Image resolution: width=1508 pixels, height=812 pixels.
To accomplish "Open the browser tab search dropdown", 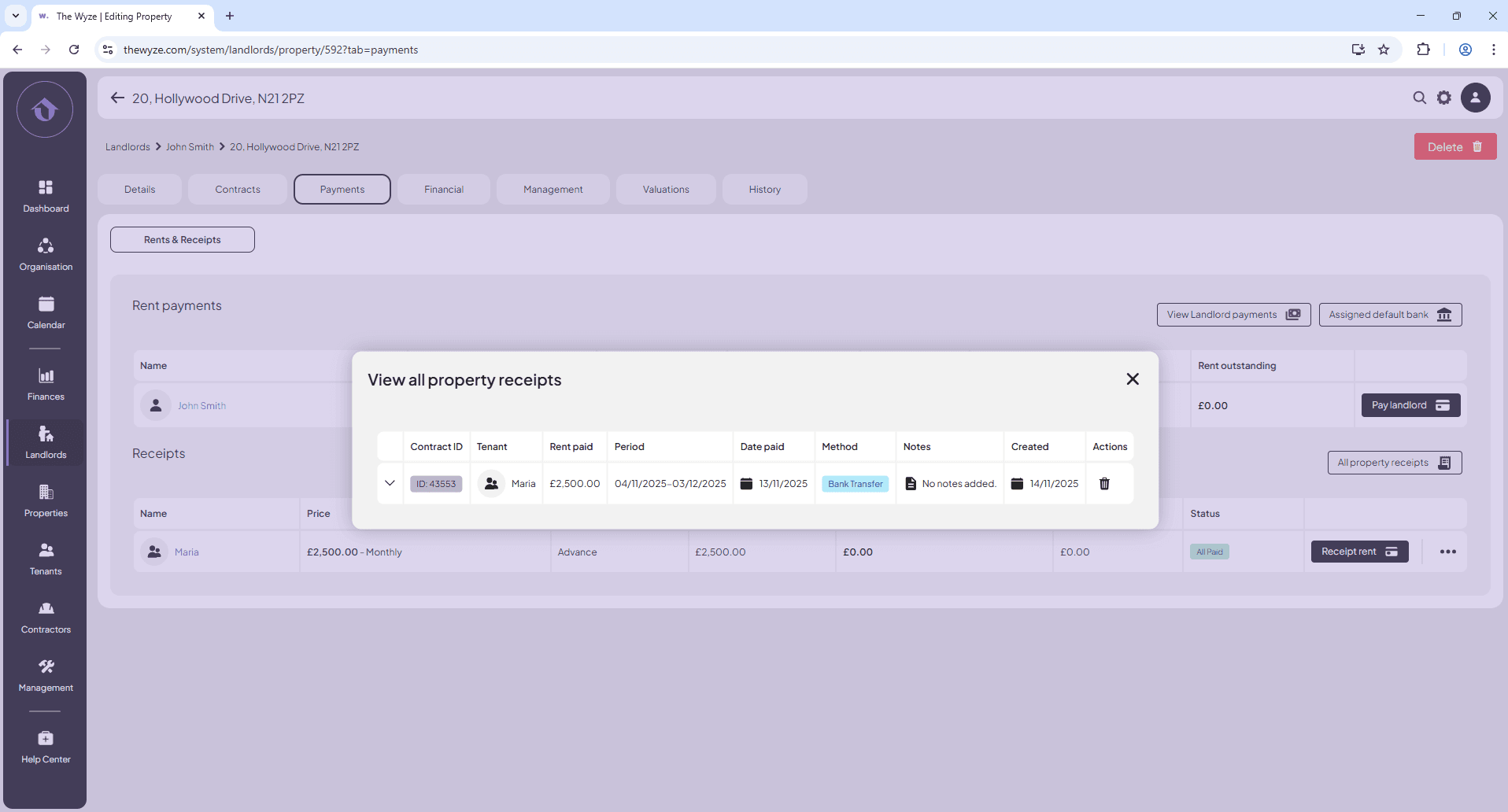I will pyautogui.click(x=16, y=16).
